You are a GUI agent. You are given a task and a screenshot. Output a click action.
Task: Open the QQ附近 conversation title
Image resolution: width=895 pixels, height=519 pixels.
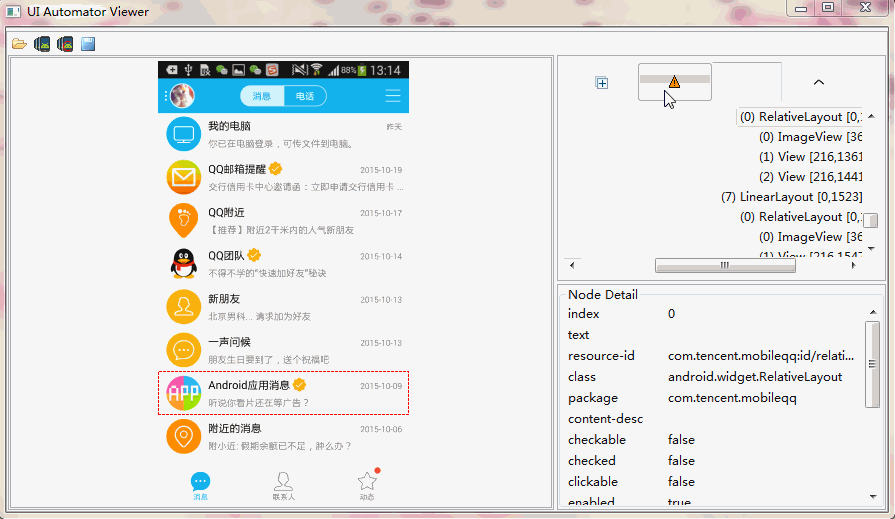tap(226, 212)
